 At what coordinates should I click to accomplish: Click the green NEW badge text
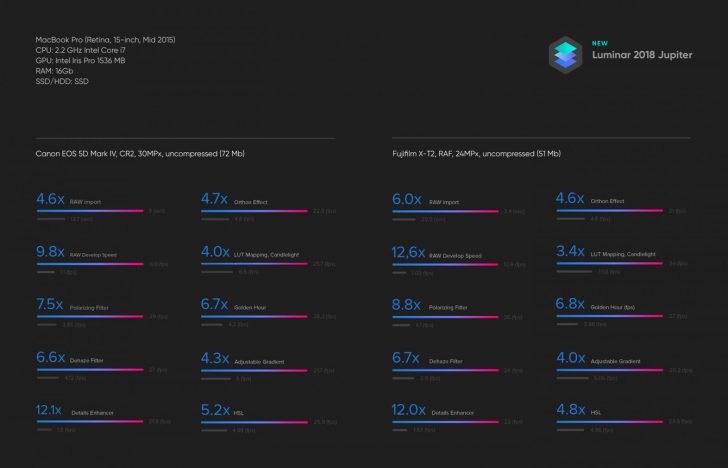(600, 44)
